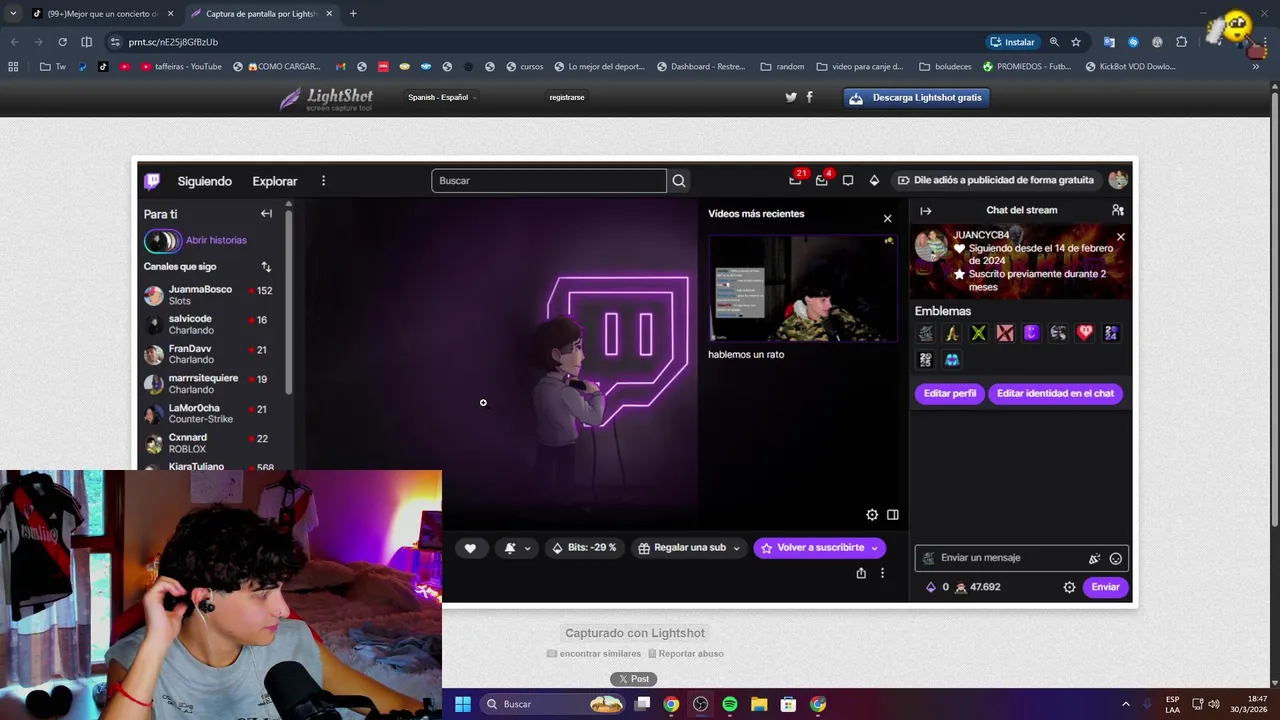Select the Captura de pantalla por Lightshot tab
1280x720 pixels.
(x=261, y=14)
